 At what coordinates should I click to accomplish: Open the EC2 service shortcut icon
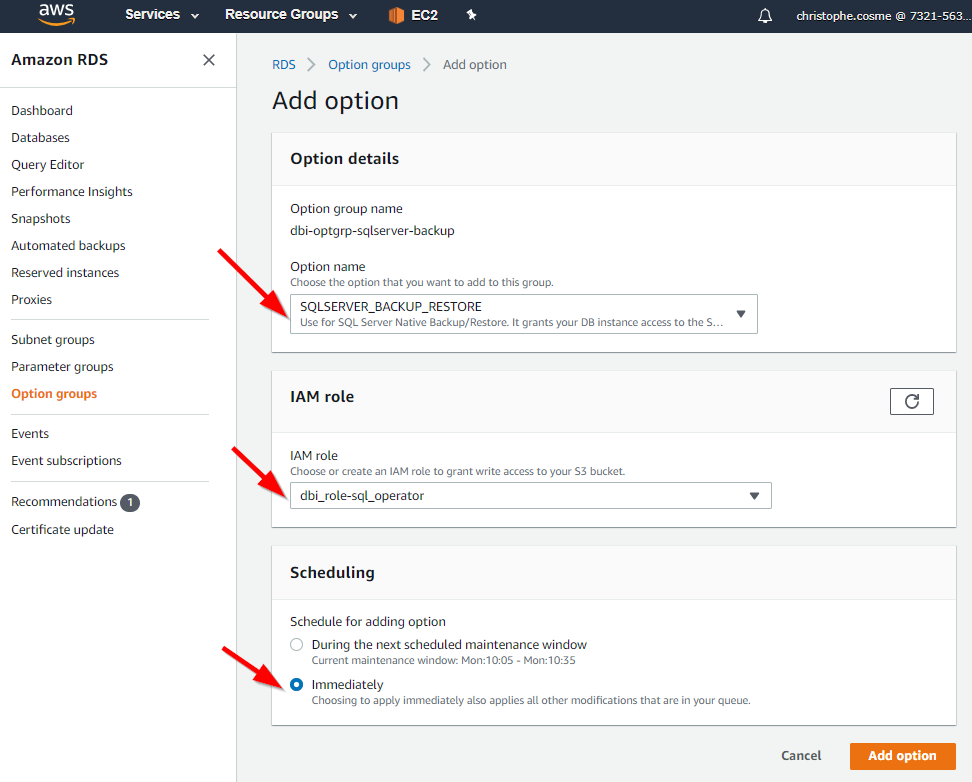point(396,15)
